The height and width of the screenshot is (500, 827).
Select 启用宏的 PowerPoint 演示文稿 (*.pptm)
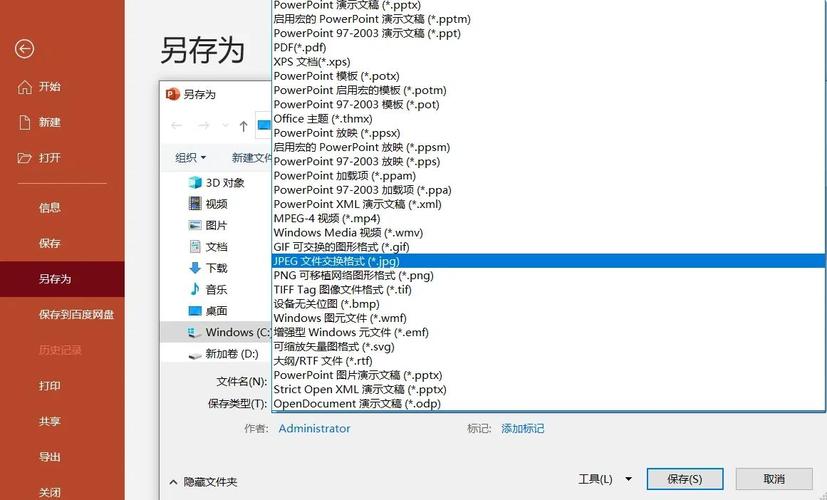pos(549,19)
